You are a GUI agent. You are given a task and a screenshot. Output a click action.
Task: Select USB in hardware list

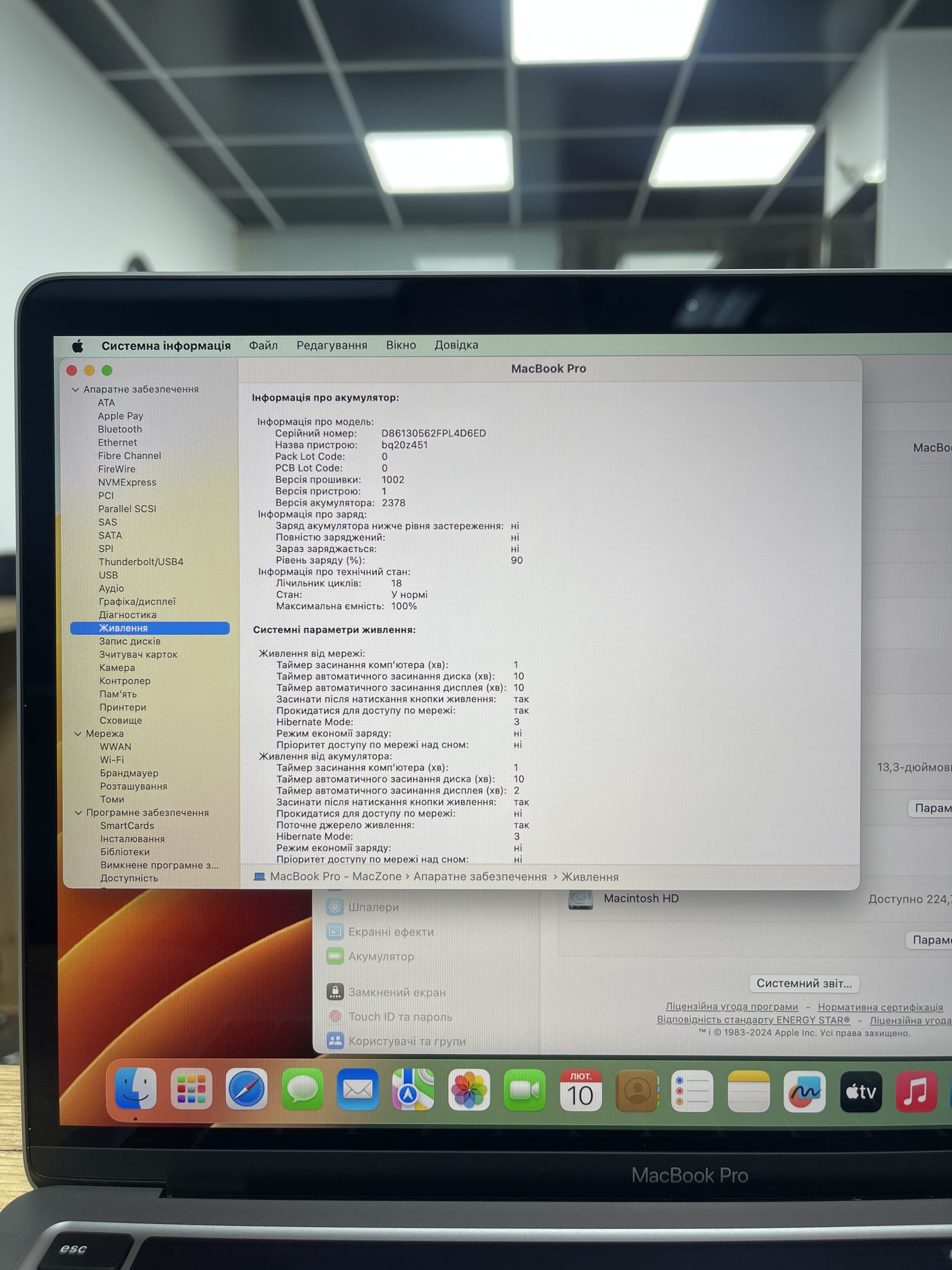pyautogui.click(x=109, y=575)
